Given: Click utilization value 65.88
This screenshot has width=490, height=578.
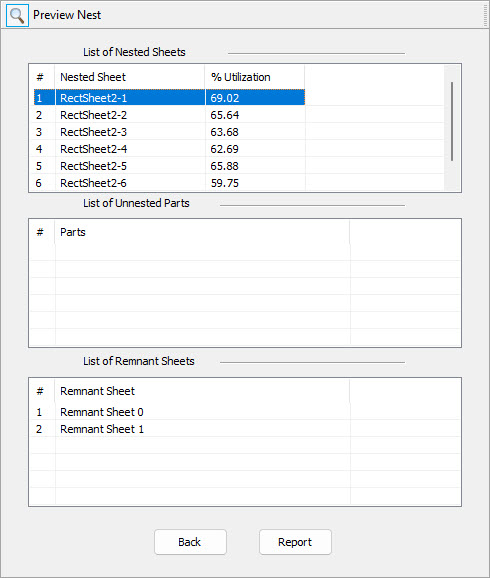Looking at the screenshot, I should coord(225,166).
